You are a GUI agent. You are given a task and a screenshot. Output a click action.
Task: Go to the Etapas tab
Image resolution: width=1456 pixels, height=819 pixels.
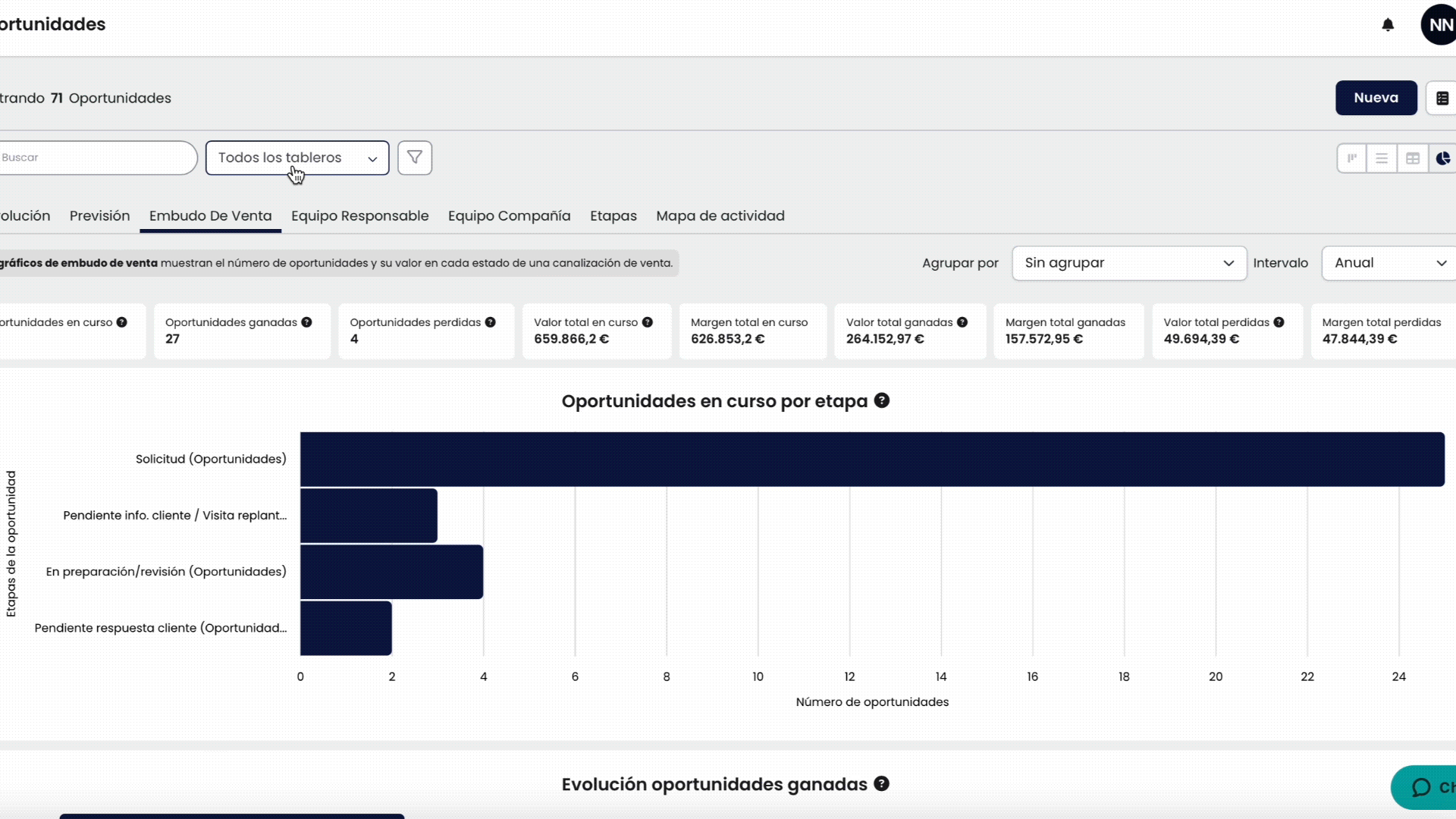pyautogui.click(x=613, y=216)
